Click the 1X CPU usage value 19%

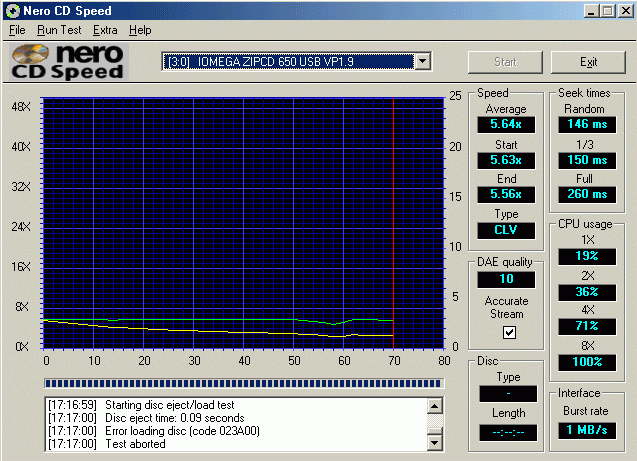587,256
